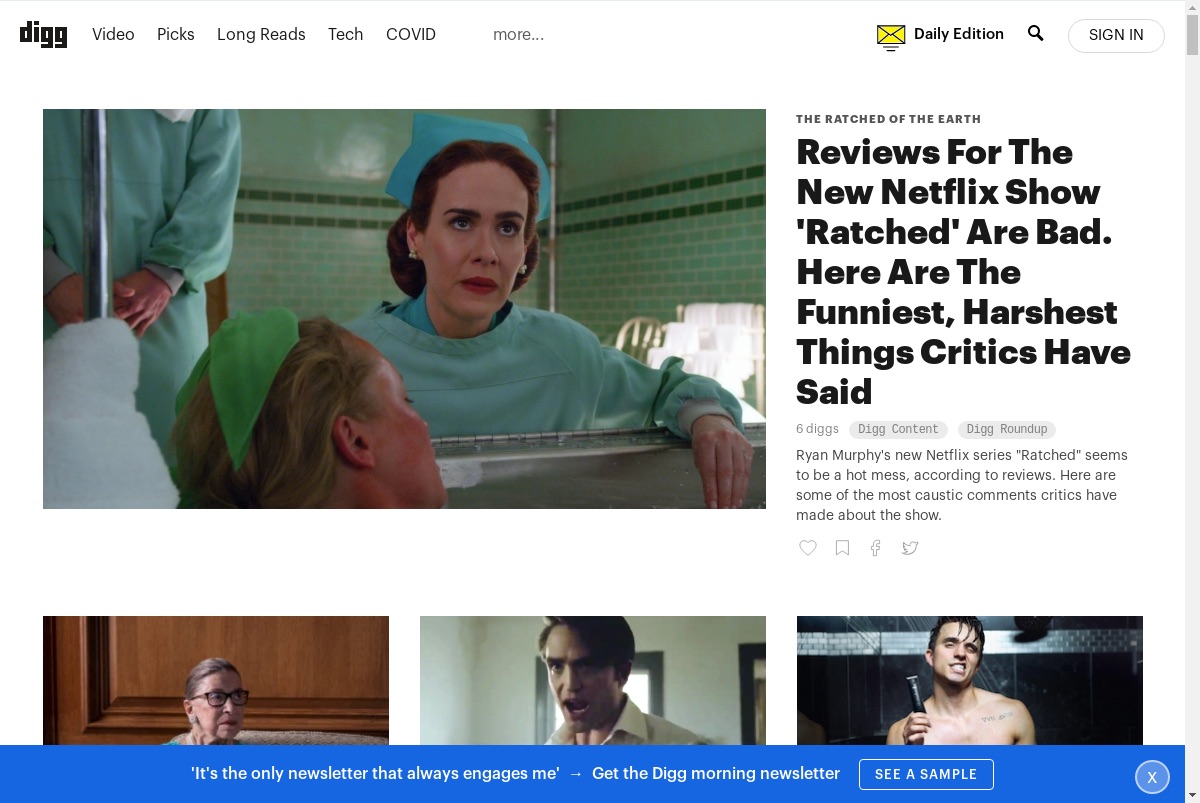Click the Digg logo

tap(43, 34)
